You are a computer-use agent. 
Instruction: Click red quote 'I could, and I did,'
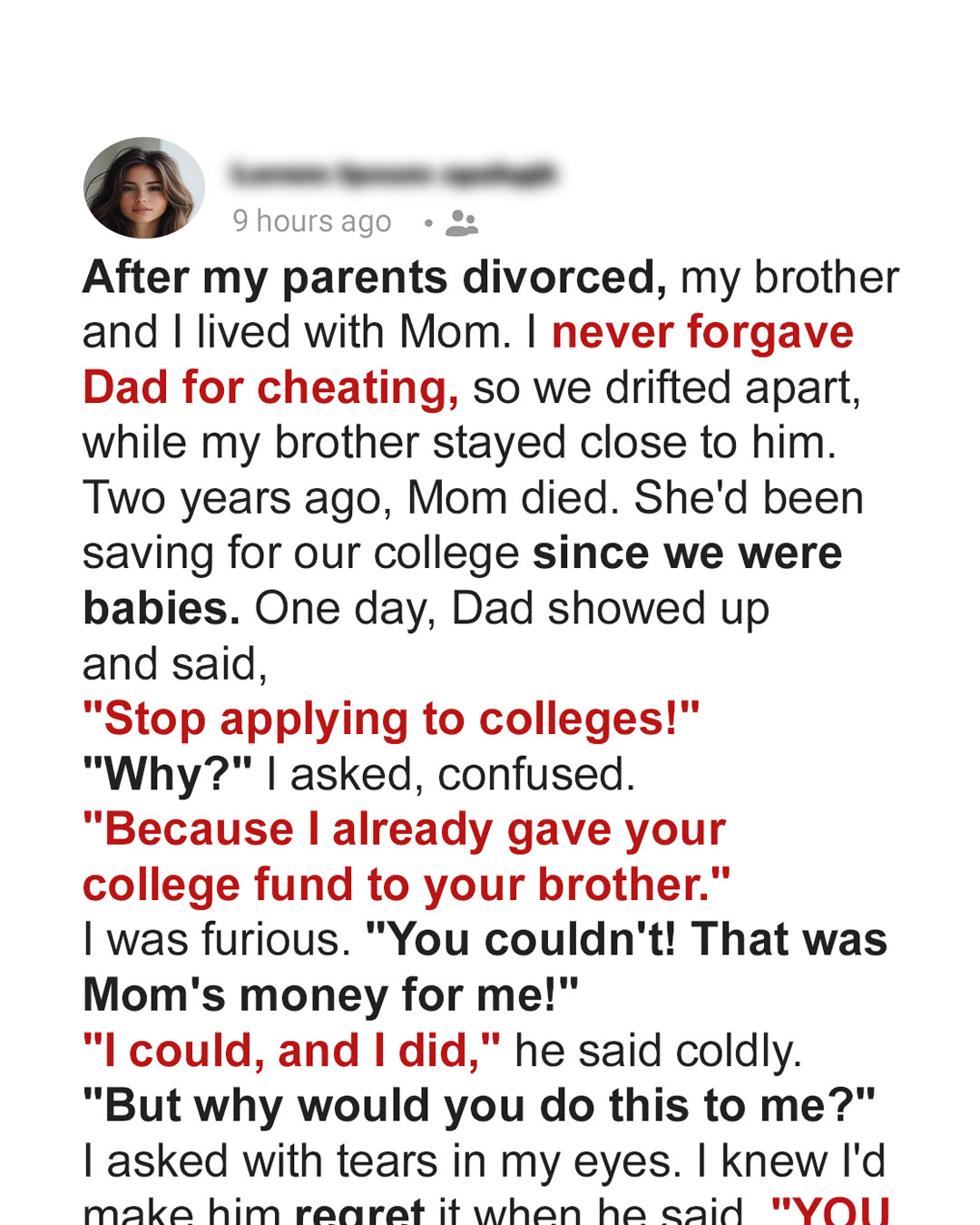point(291,1051)
